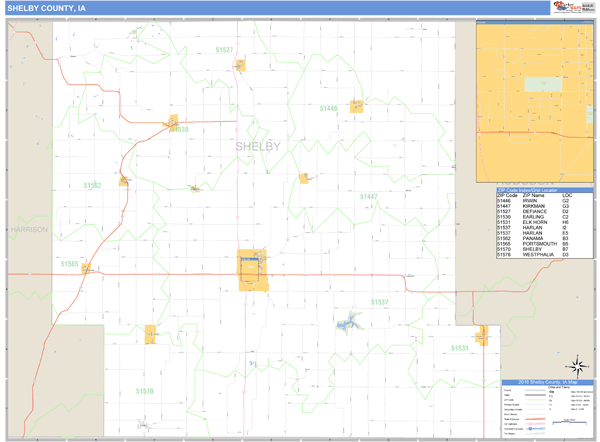Screen dimensions: 600x442
Task: Select the IRWIN row in the index
Action: (545, 201)
